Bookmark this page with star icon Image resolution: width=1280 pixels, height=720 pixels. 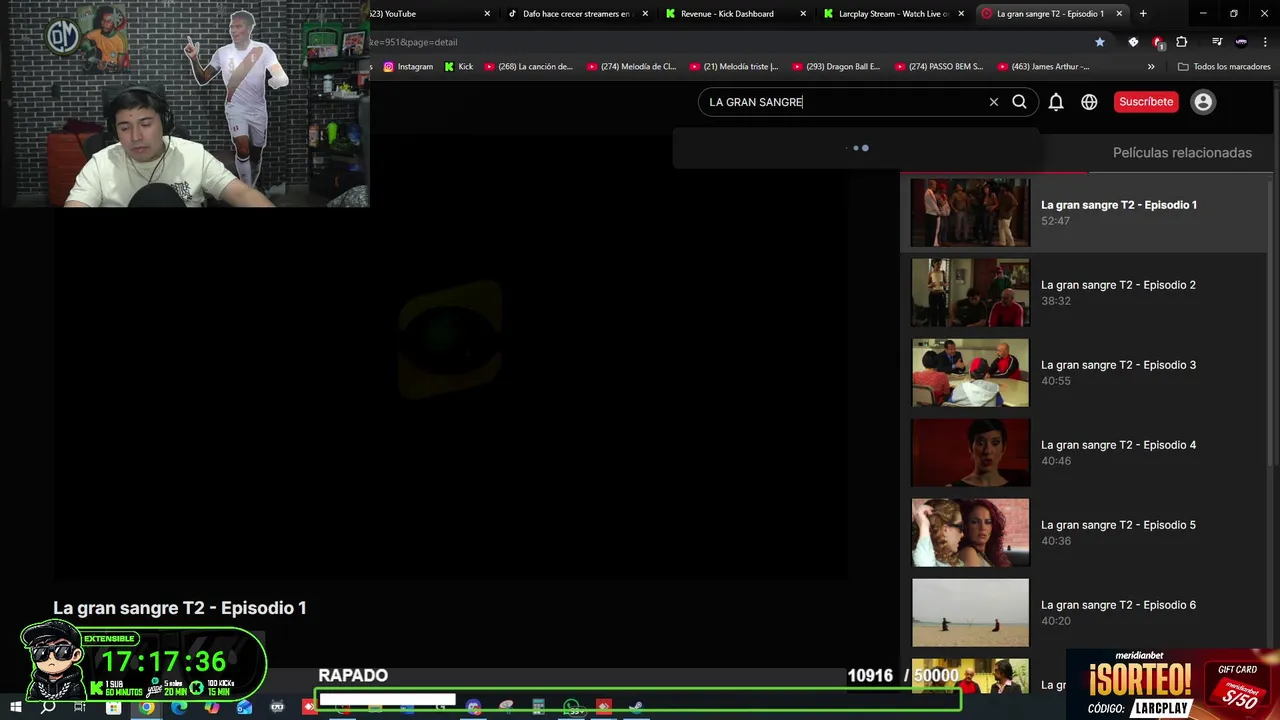click(1100, 42)
